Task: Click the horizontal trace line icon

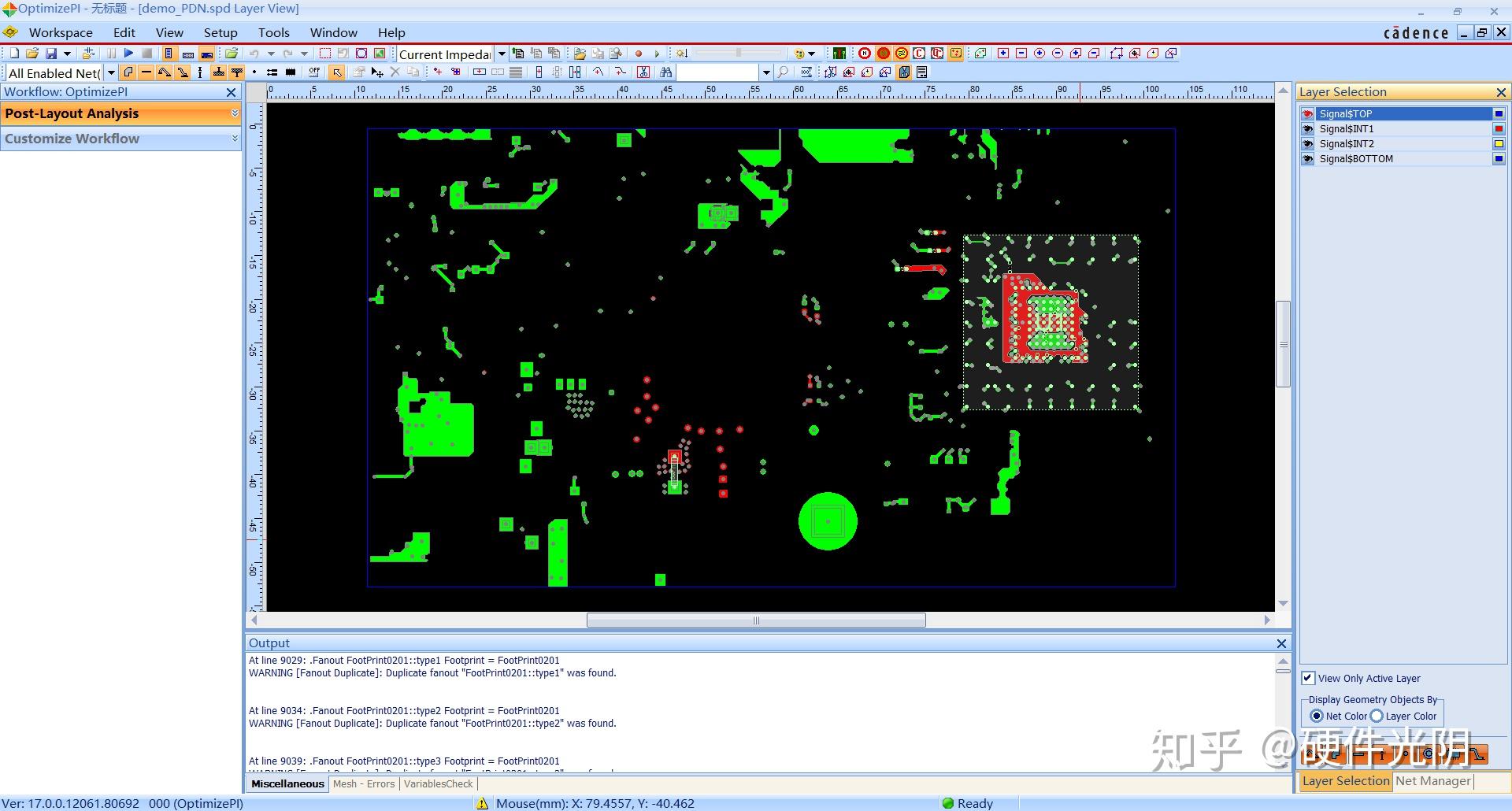Action: (x=146, y=72)
